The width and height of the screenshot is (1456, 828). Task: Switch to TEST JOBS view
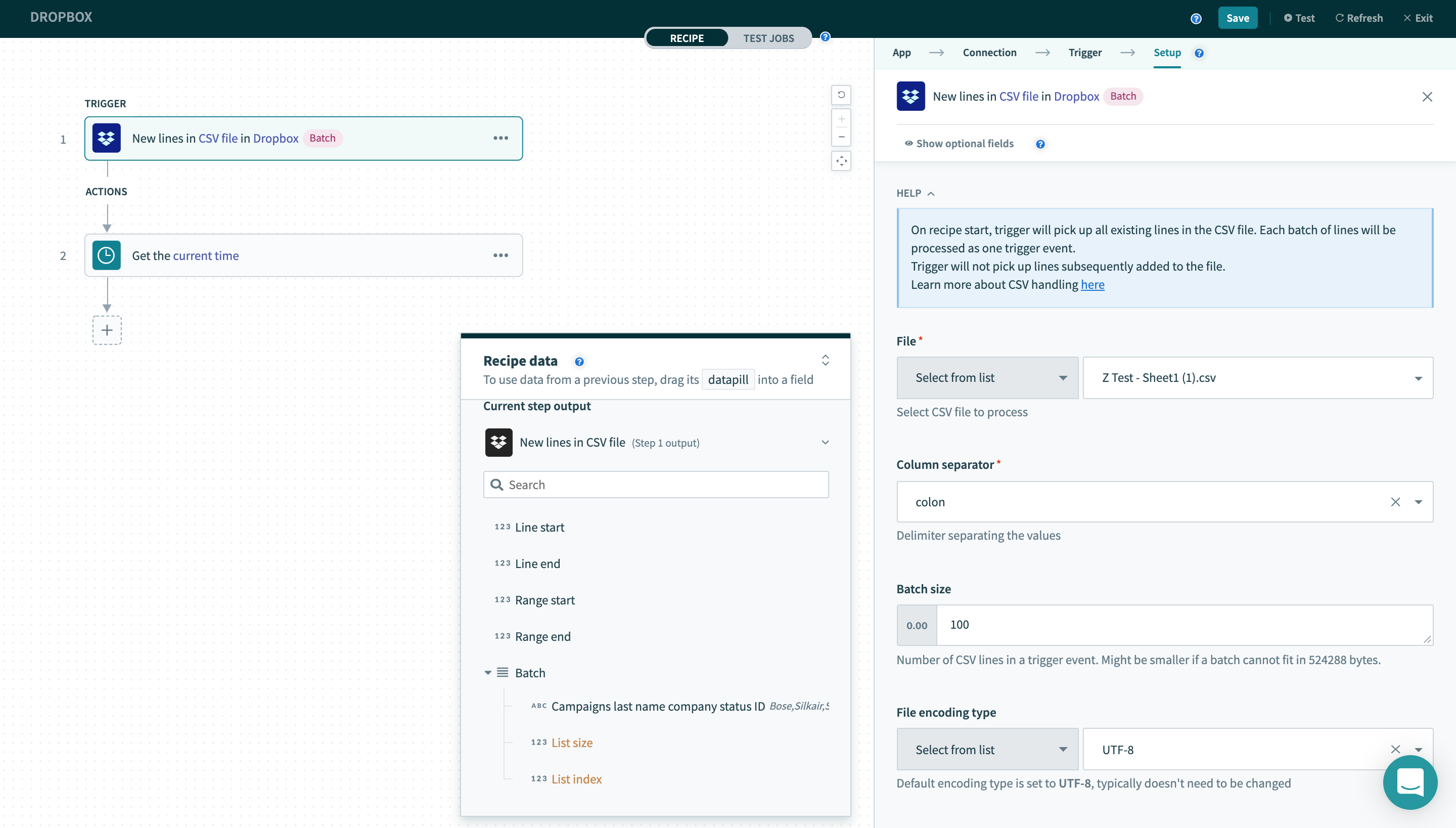[768, 38]
